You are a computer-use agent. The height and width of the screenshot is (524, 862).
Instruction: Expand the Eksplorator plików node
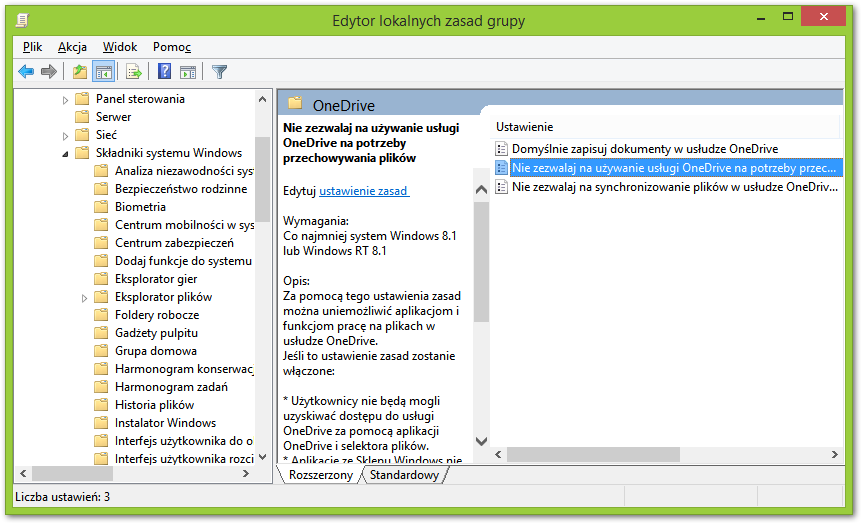pos(84,298)
